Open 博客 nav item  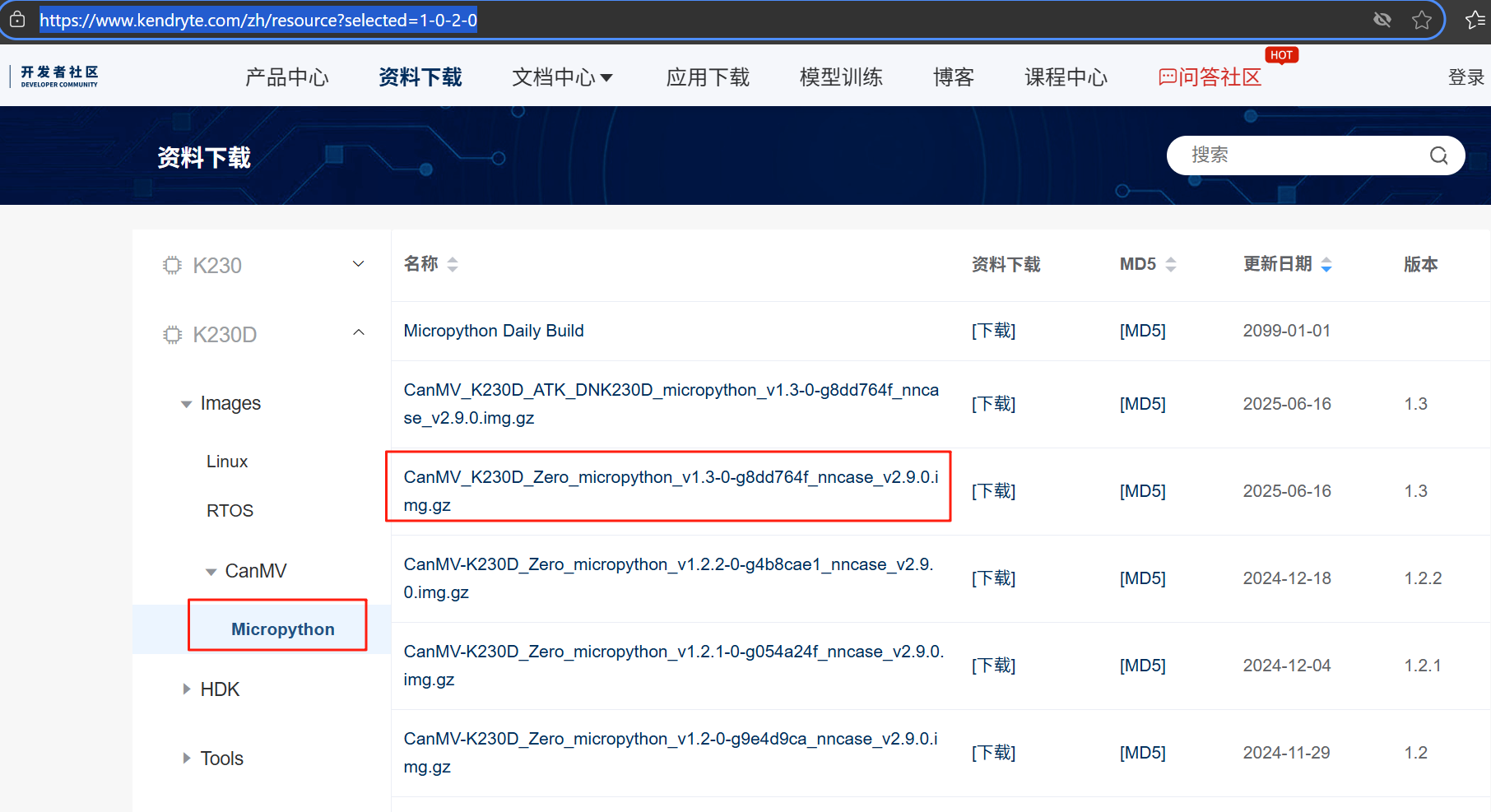click(954, 77)
